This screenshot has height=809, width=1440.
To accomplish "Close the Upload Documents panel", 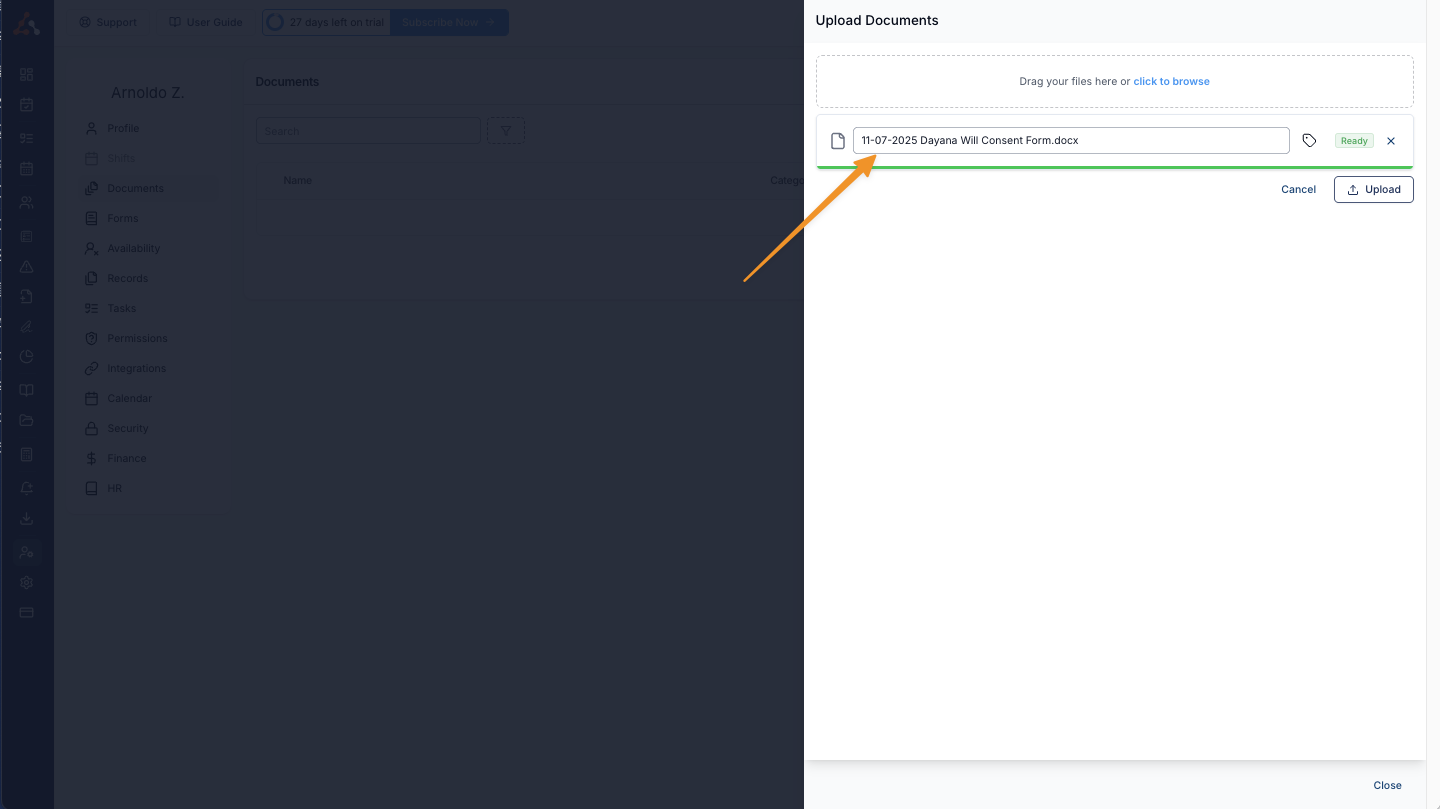I will (1386, 785).
